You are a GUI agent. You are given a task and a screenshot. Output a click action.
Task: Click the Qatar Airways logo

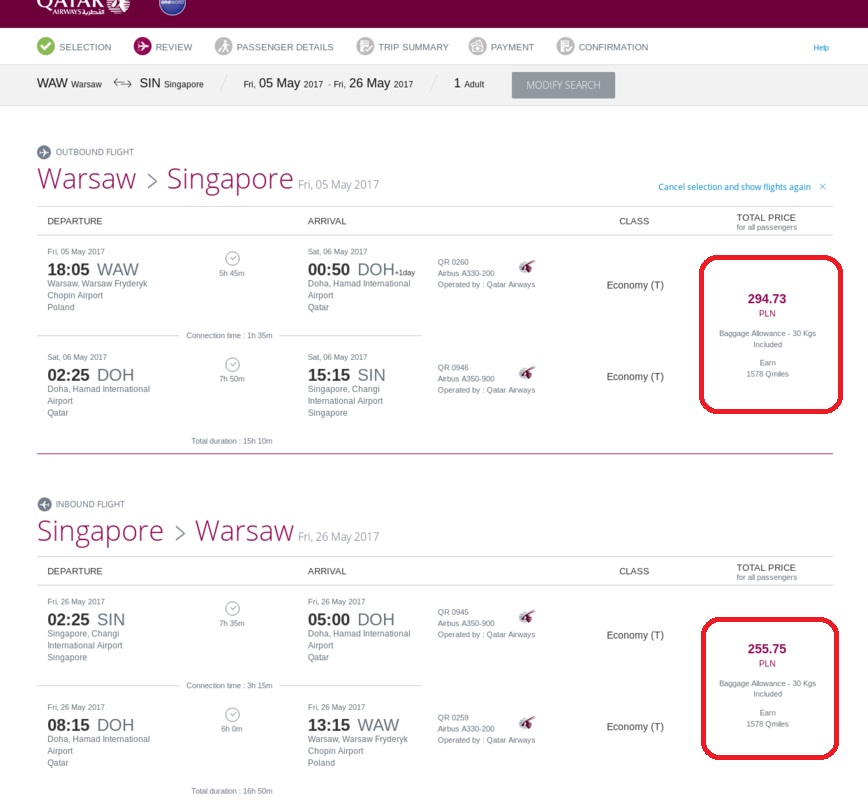tap(83, 7)
